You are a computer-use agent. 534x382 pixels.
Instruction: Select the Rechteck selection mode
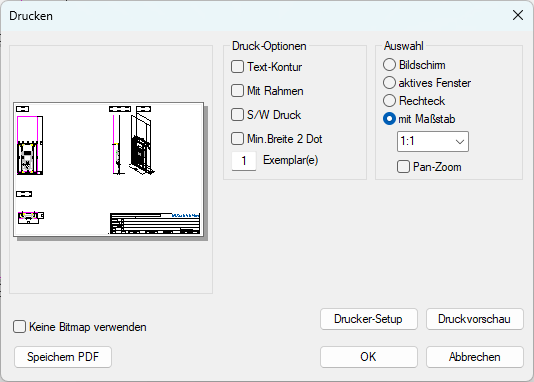click(x=389, y=101)
